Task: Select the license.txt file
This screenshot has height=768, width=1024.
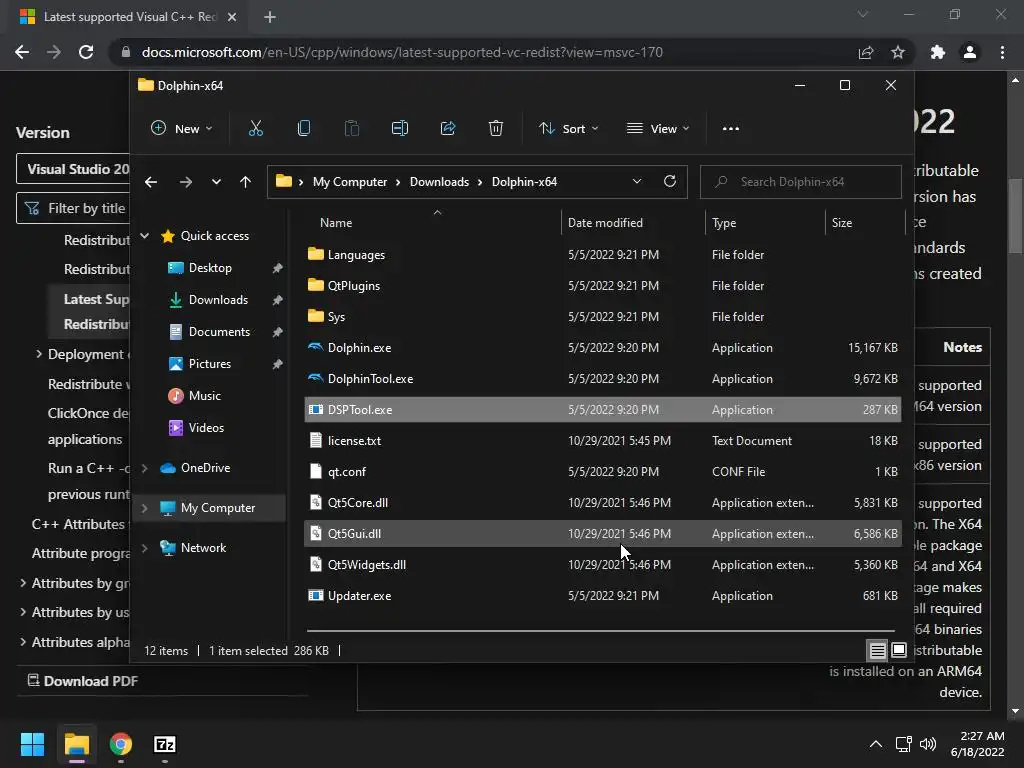Action: click(x=603, y=441)
